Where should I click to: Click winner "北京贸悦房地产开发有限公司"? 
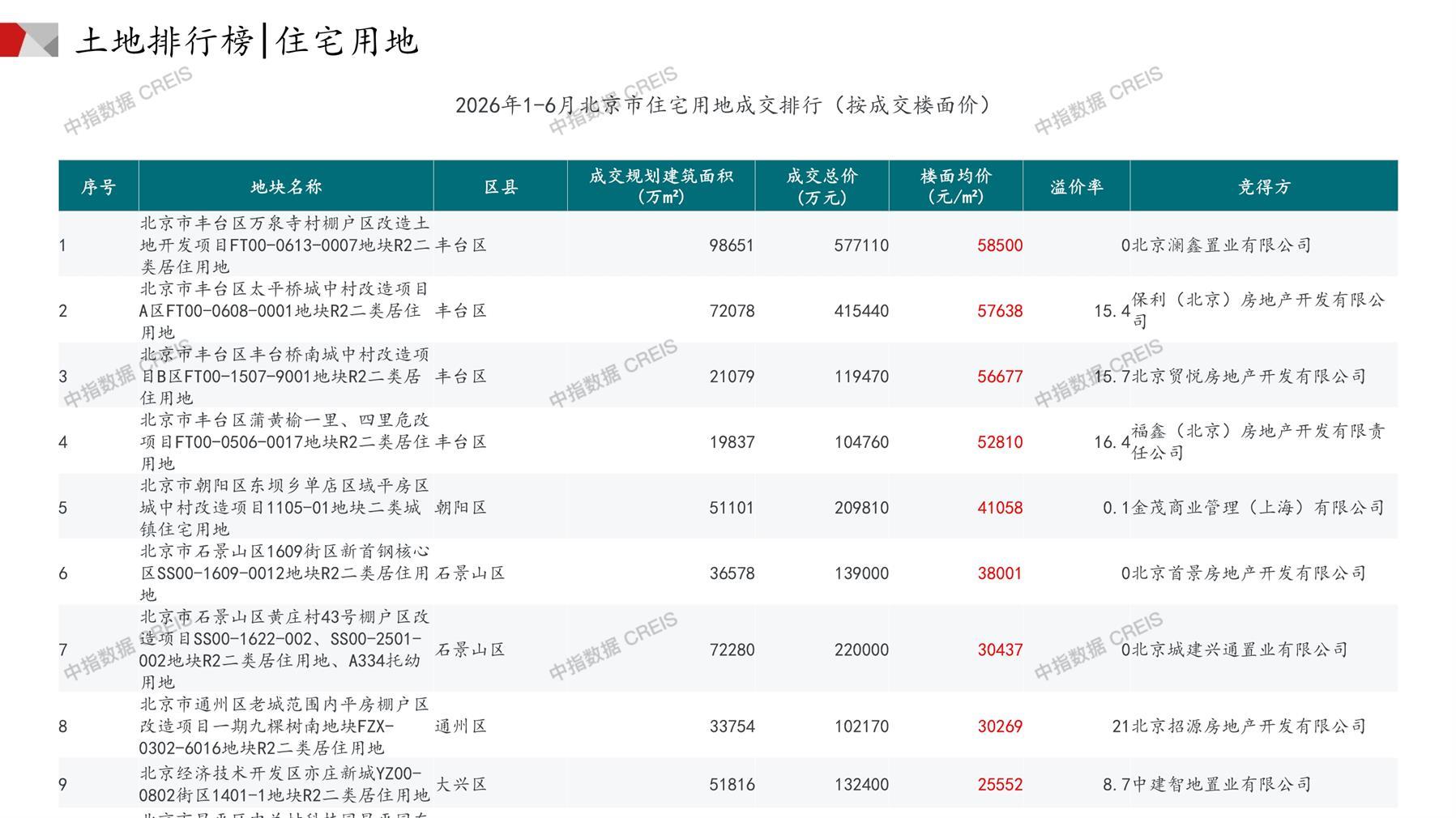[1249, 377]
